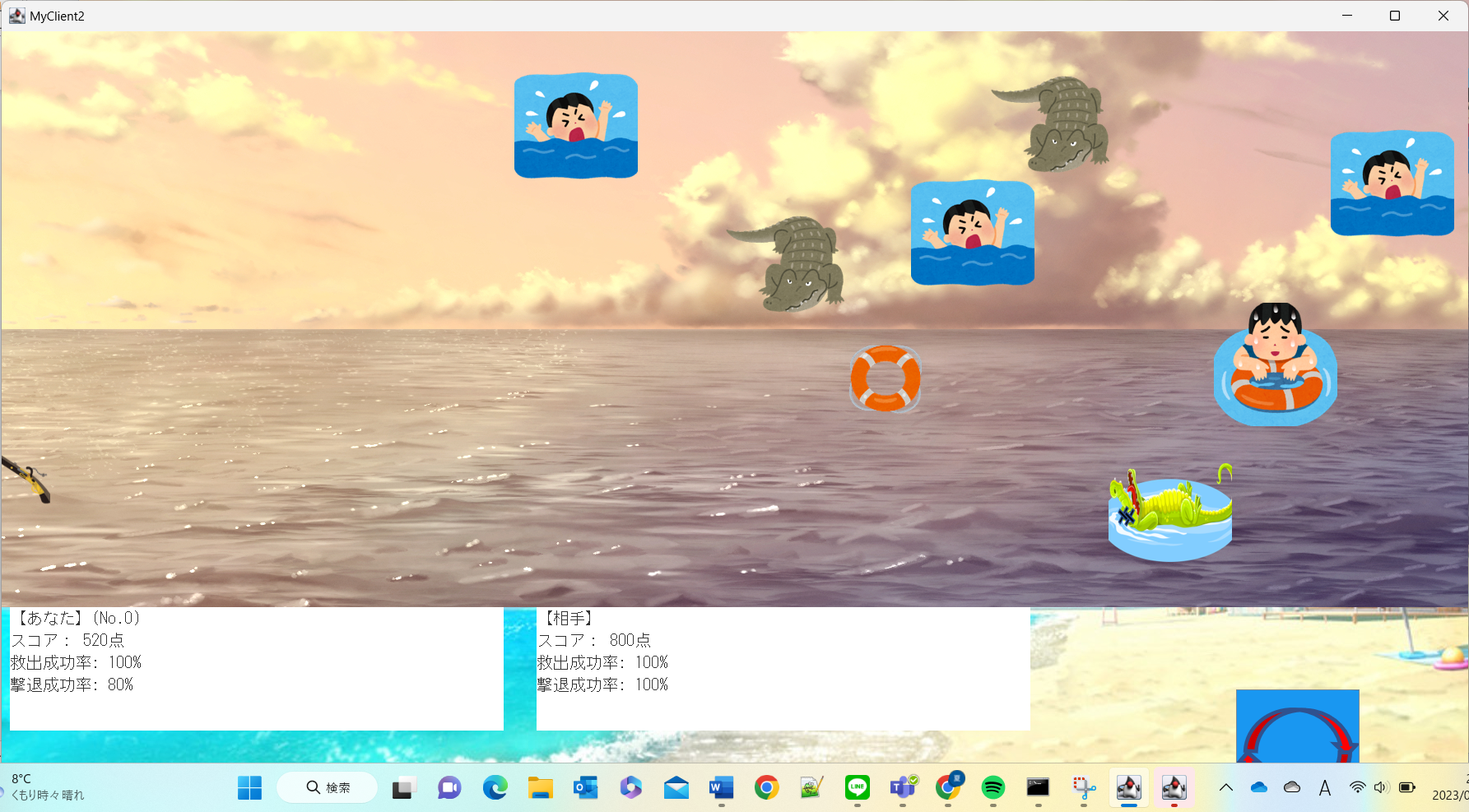The height and width of the screenshot is (812, 1469).
Task: Open the battery status tray icon
Action: click(1407, 787)
